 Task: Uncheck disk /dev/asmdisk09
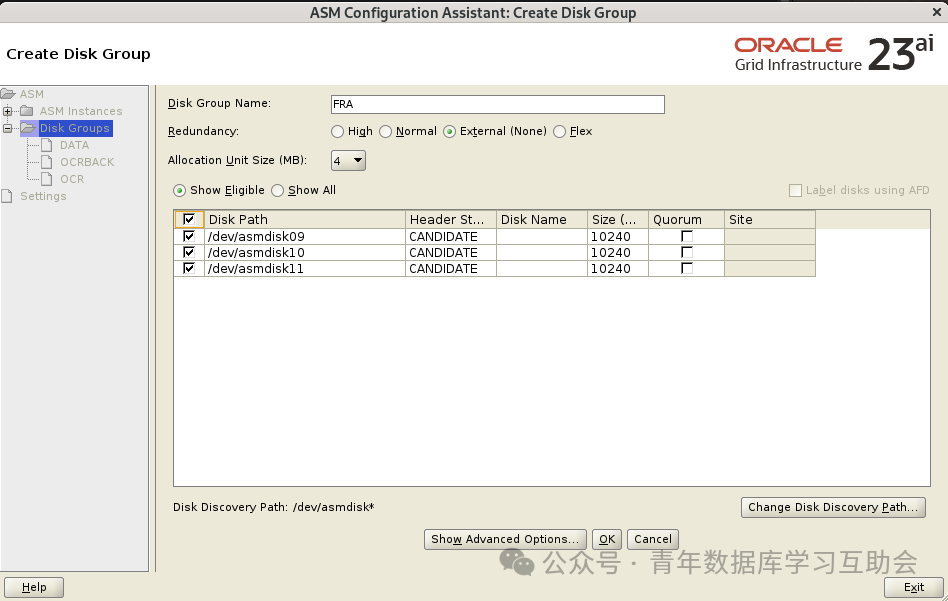pos(189,236)
